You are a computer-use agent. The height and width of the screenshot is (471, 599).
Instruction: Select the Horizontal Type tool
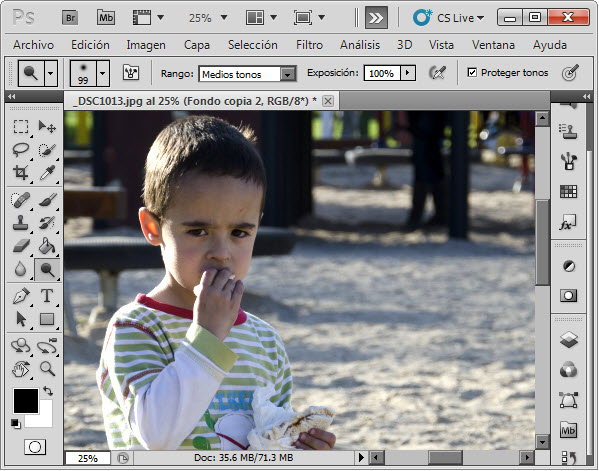click(47, 296)
